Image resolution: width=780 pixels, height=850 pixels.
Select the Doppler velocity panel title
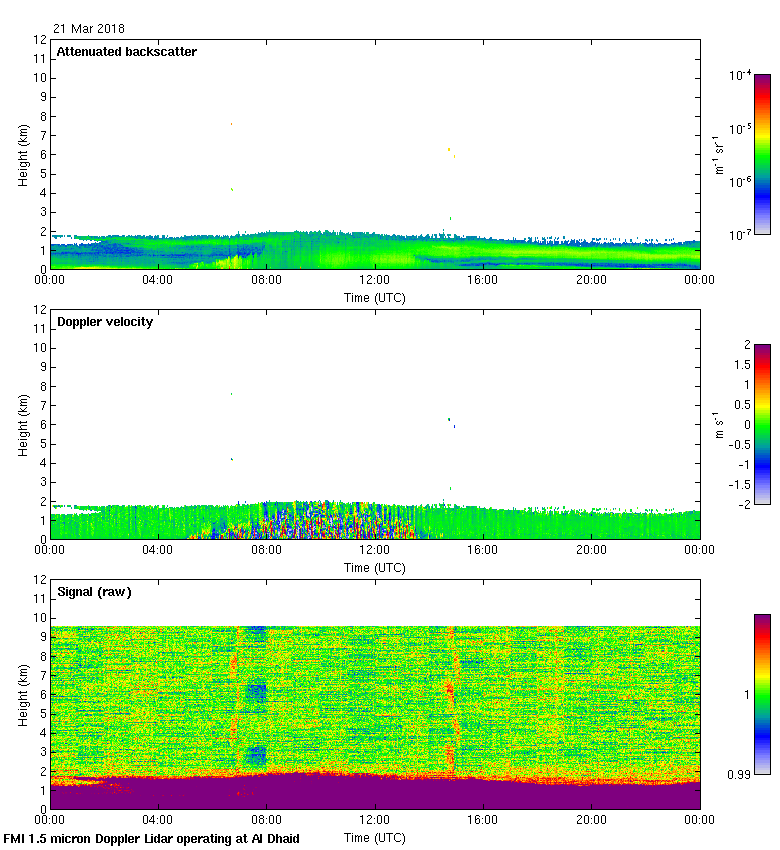[x=105, y=322]
